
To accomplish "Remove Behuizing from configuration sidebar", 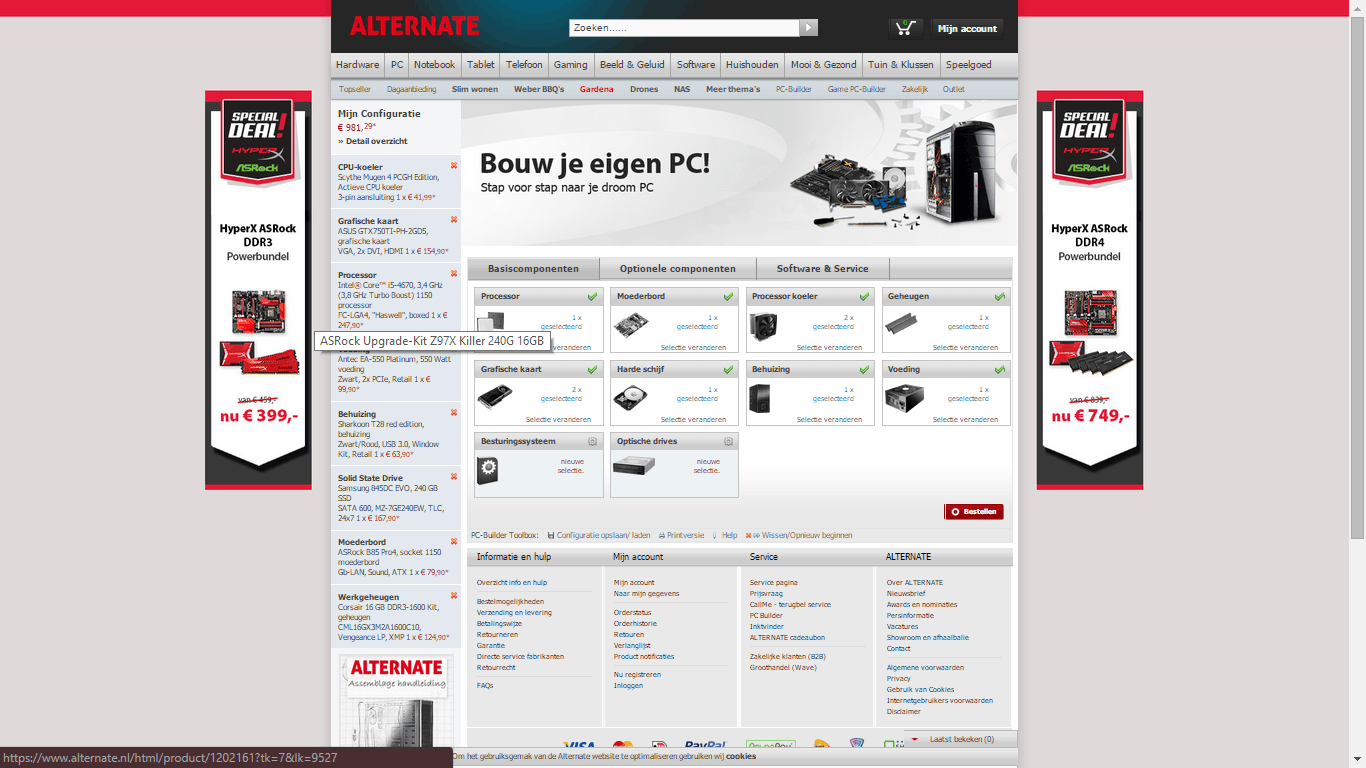I will [454, 412].
